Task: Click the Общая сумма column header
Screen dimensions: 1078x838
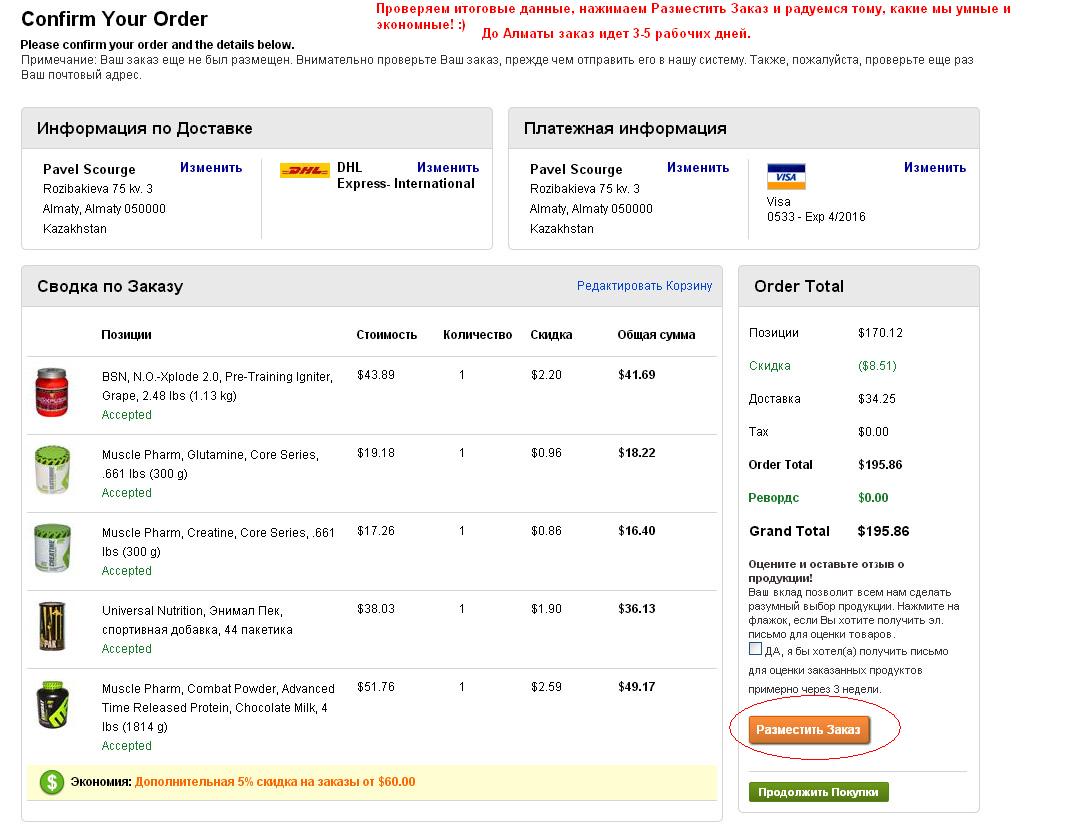Action: coord(657,335)
